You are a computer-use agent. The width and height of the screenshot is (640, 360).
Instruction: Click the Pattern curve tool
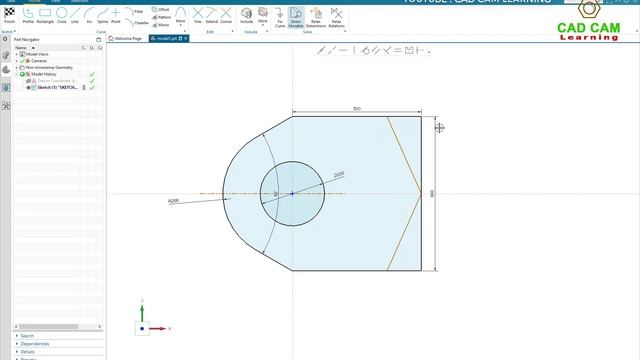pos(162,17)
